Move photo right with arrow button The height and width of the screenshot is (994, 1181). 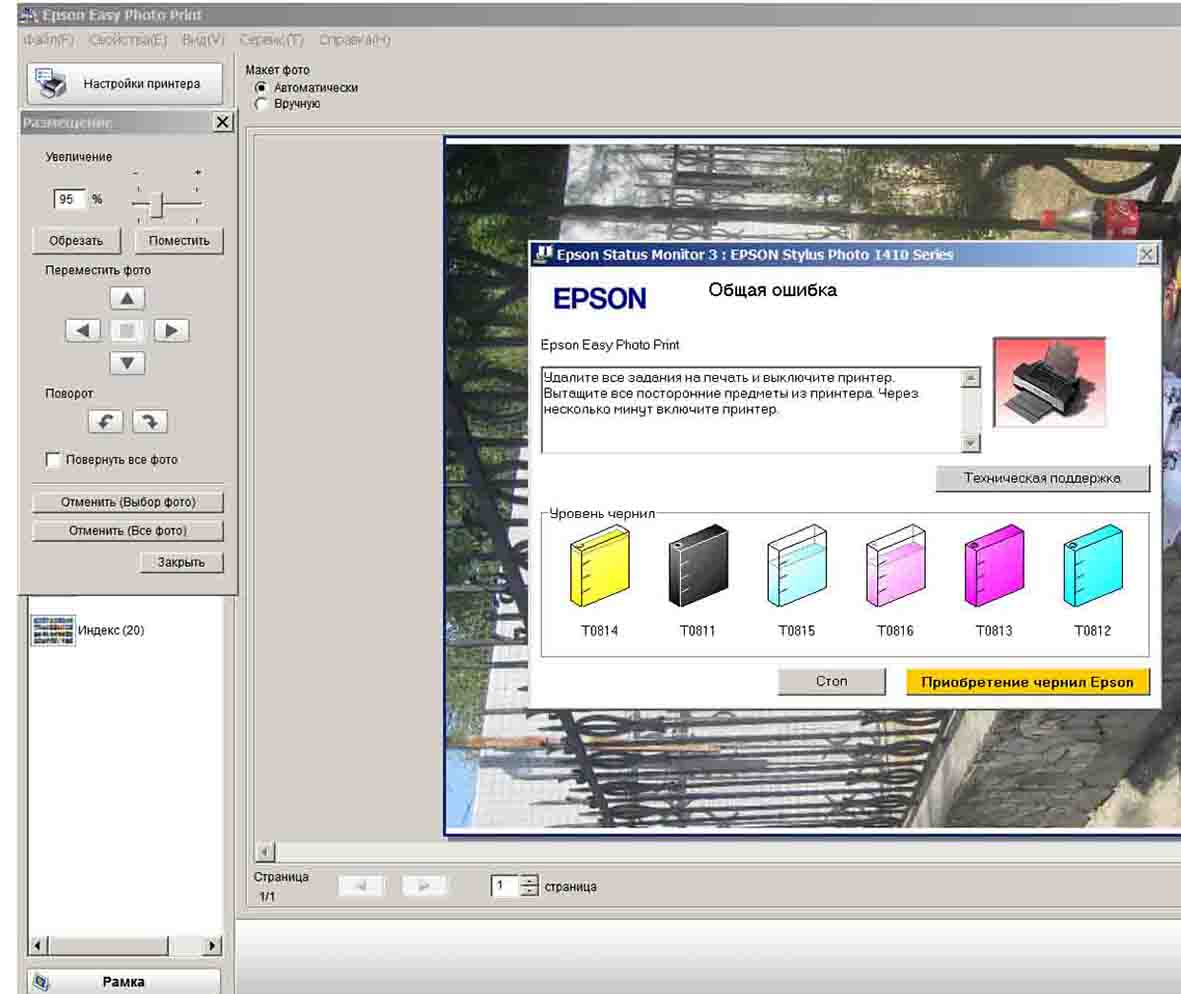[171, 330]
